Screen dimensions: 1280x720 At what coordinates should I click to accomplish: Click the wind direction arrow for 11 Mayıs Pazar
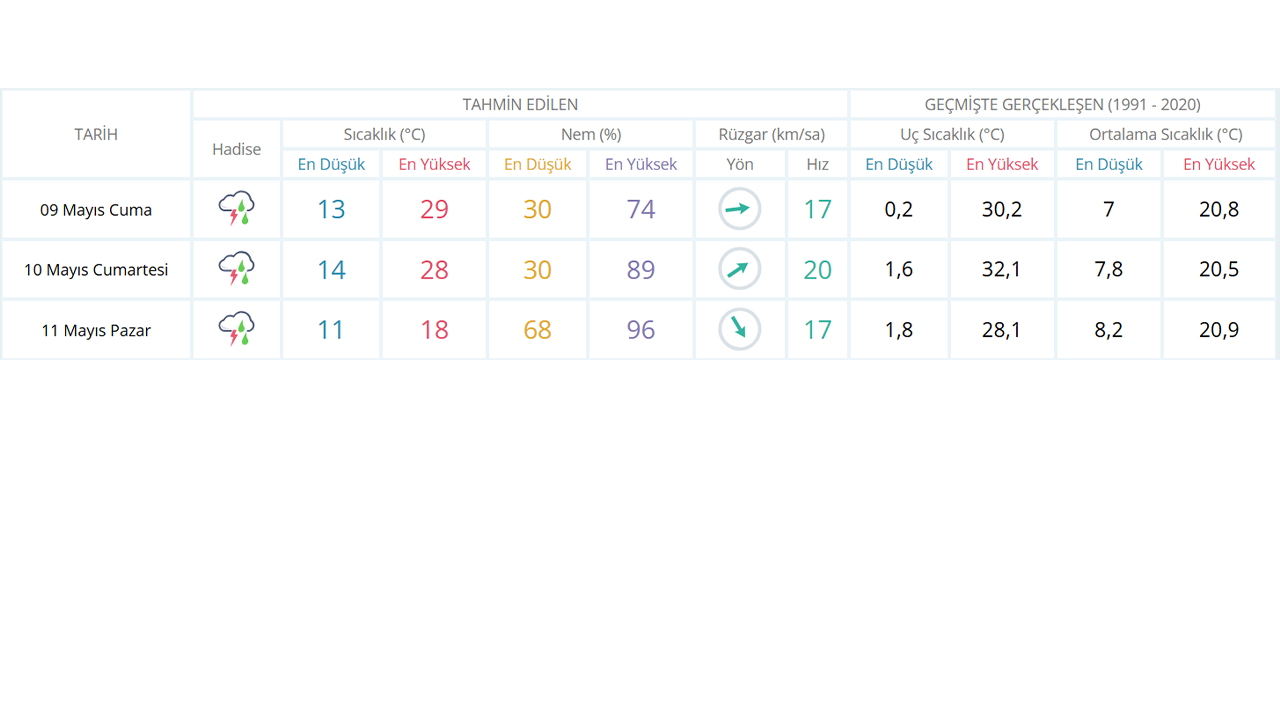[740, 329]
